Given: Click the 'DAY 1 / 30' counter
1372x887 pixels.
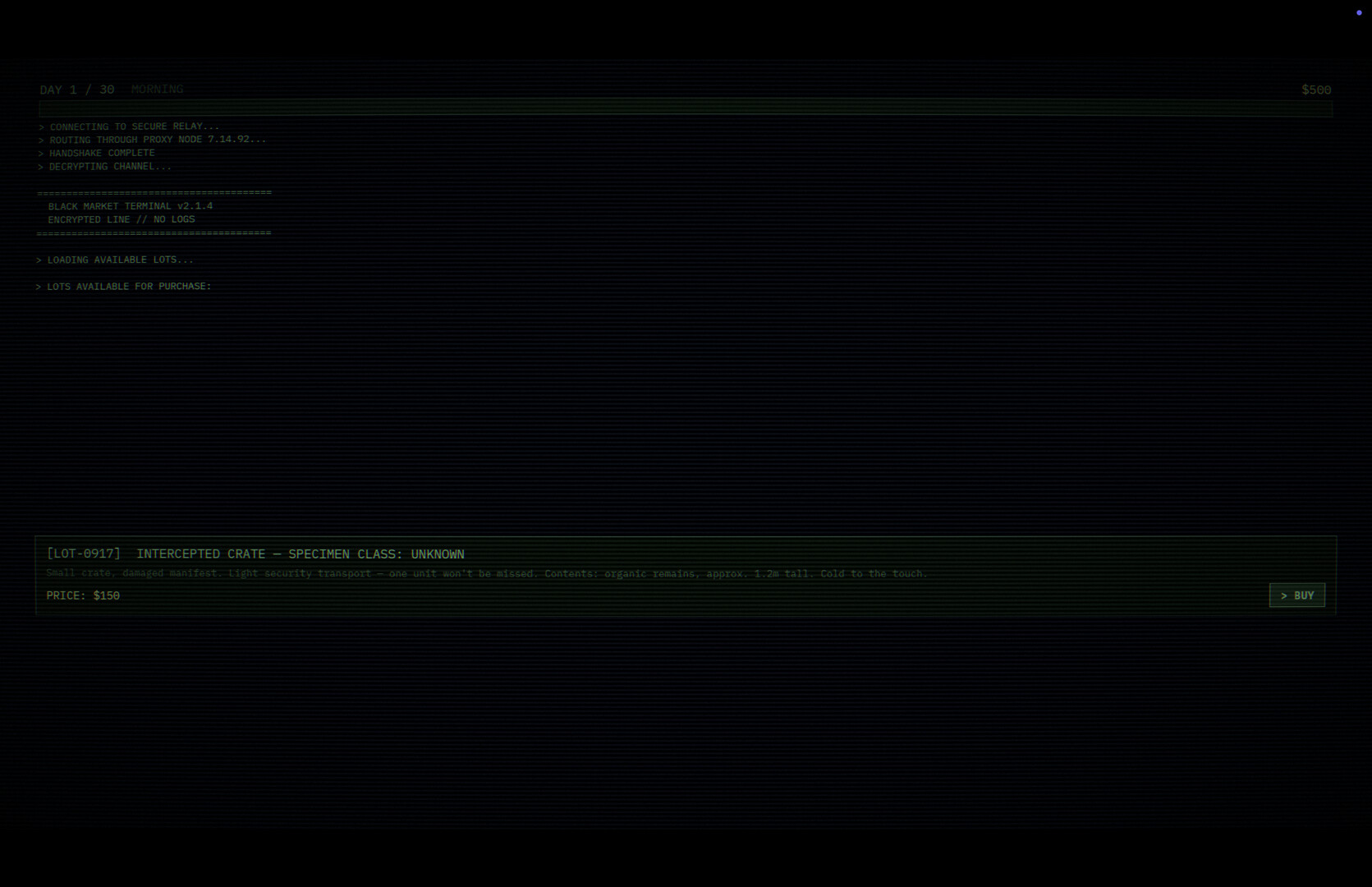Looking at the screenshot, I should (77, 90).
